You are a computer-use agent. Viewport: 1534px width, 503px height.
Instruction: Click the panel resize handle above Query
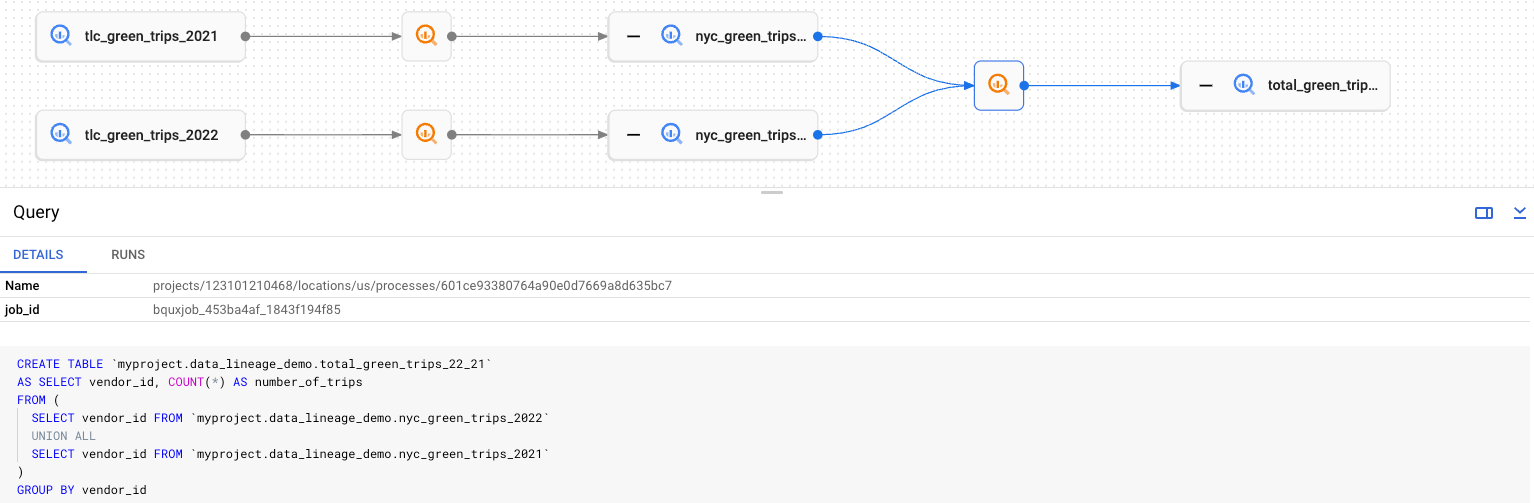(x=771, y=192)
